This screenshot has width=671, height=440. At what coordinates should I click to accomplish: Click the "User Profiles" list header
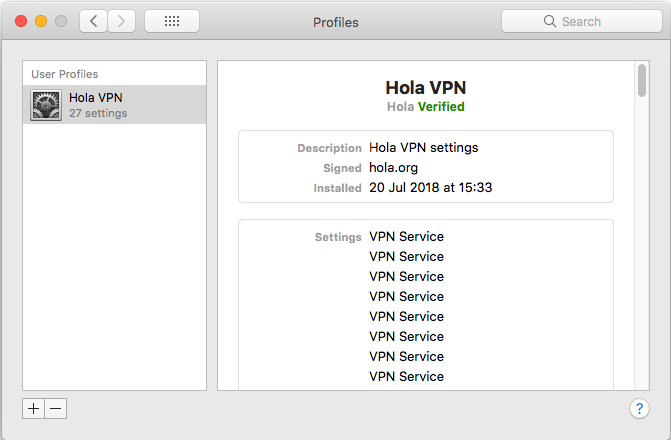(65, 74)
